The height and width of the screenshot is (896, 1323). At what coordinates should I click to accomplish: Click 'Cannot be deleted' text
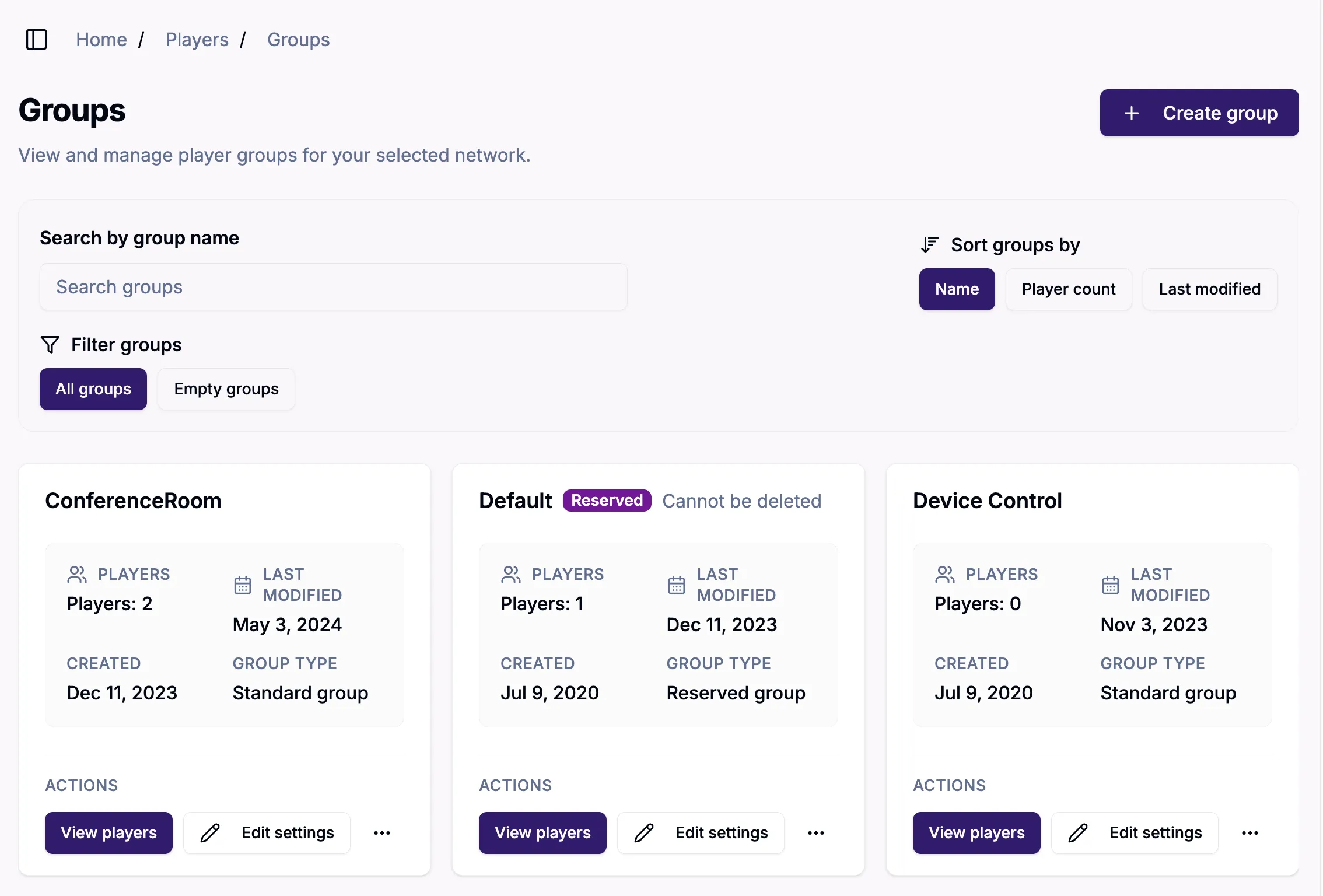[742, 501]
